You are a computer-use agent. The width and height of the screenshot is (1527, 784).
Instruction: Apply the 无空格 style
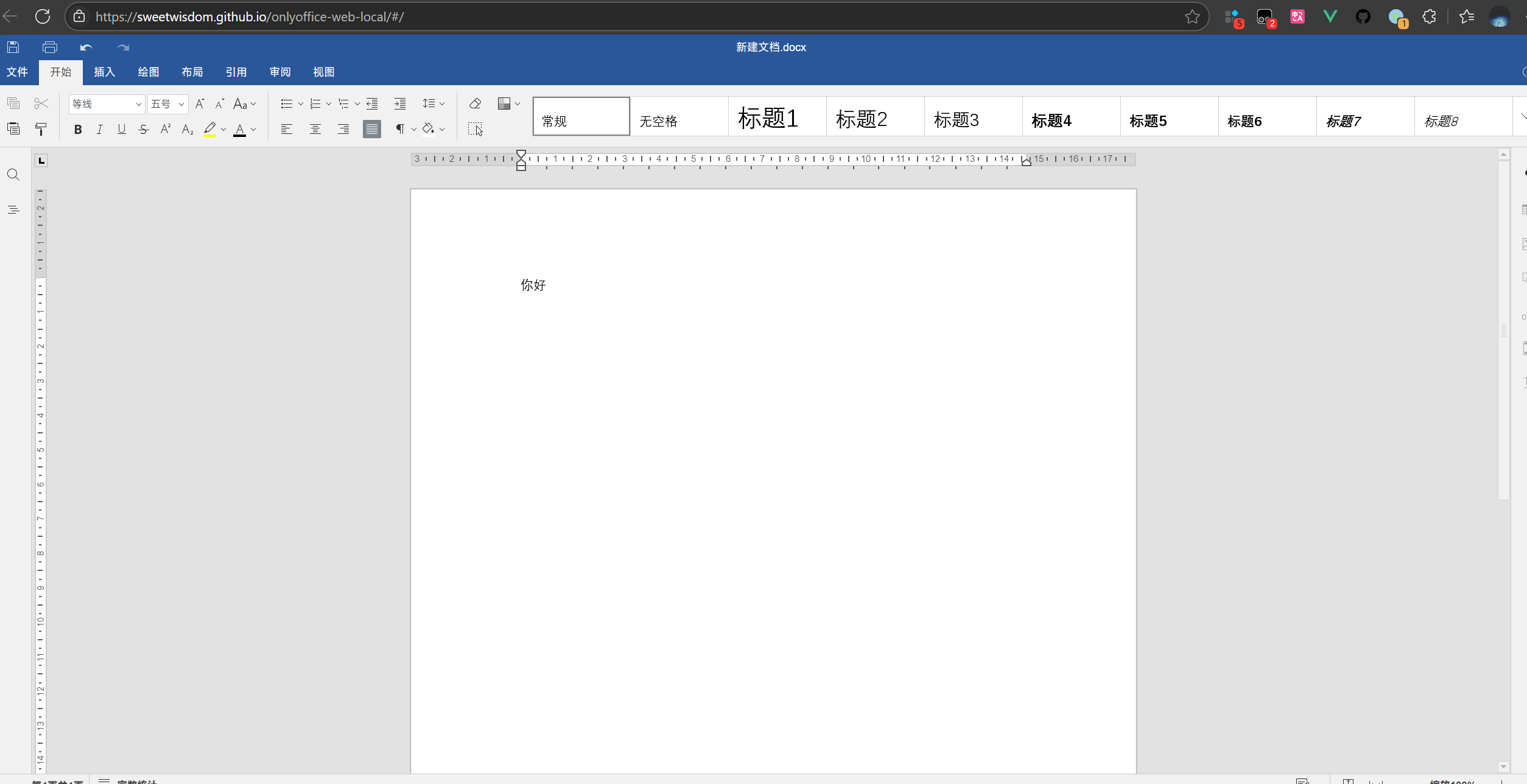[678, 117]
